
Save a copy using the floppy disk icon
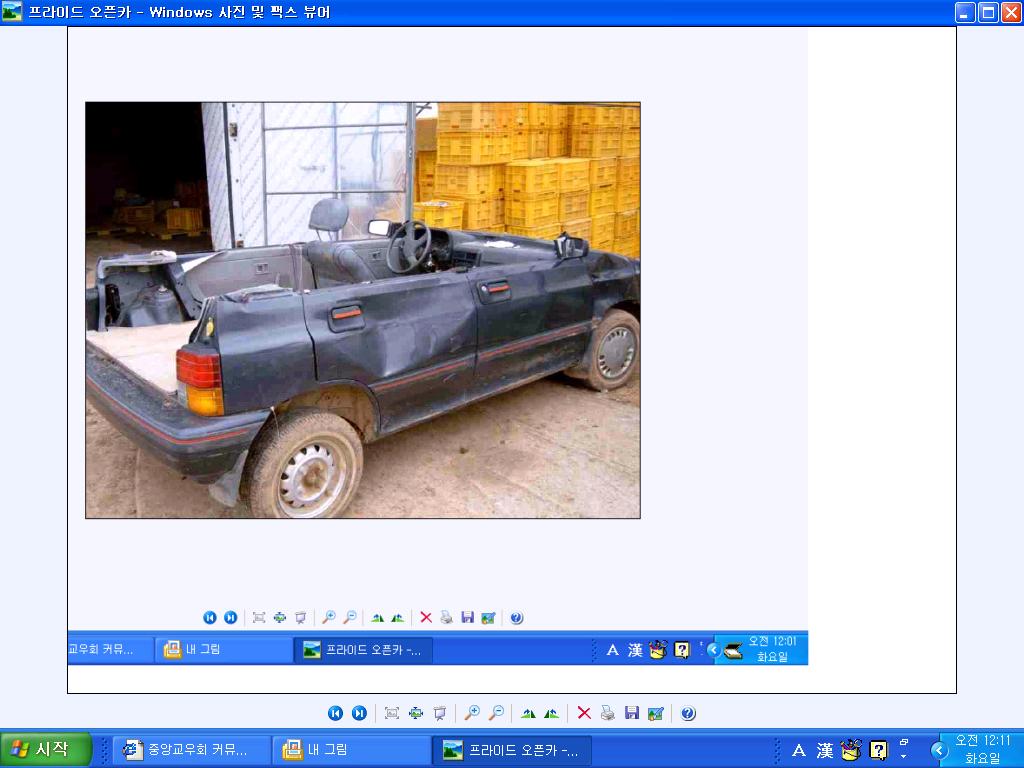coord(631,713)
